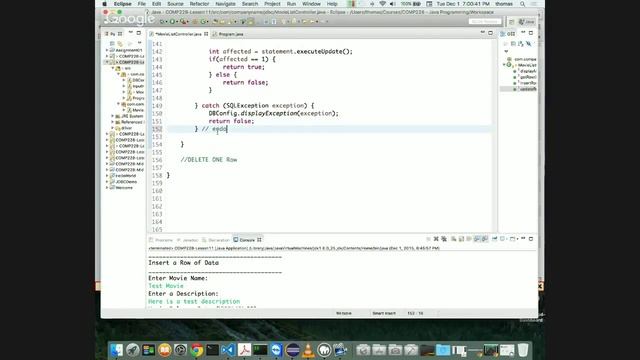Select the HelloWorld project in Package Explorer
This screenshot has height=360, width=640.
pos(126,176)
